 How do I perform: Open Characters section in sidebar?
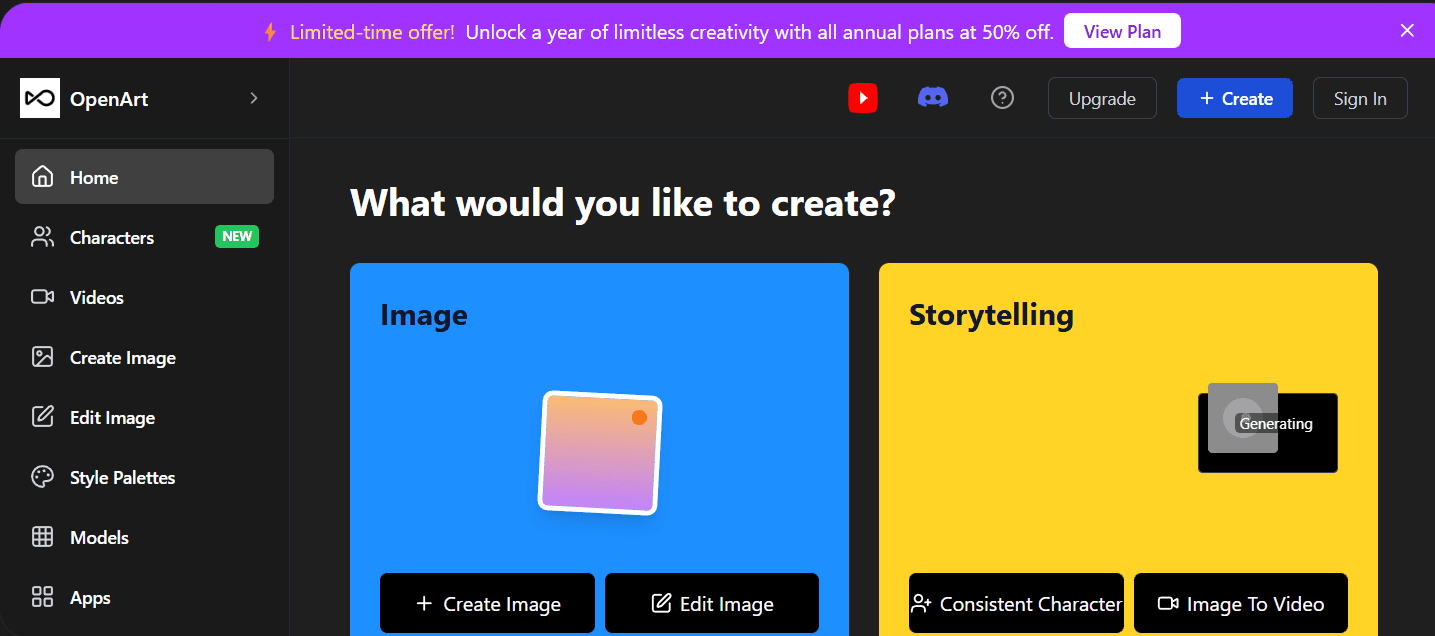112,237
